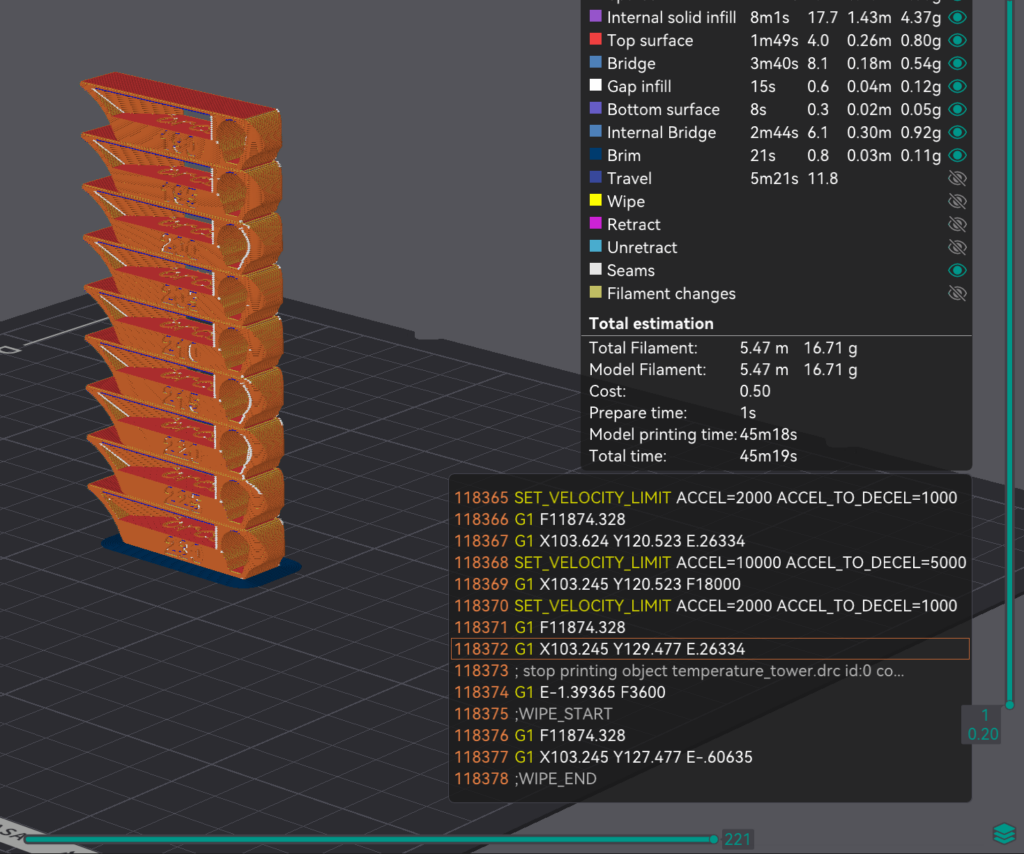Click the Top surface red swatch

pyautogui.click(x=596, y=39)
